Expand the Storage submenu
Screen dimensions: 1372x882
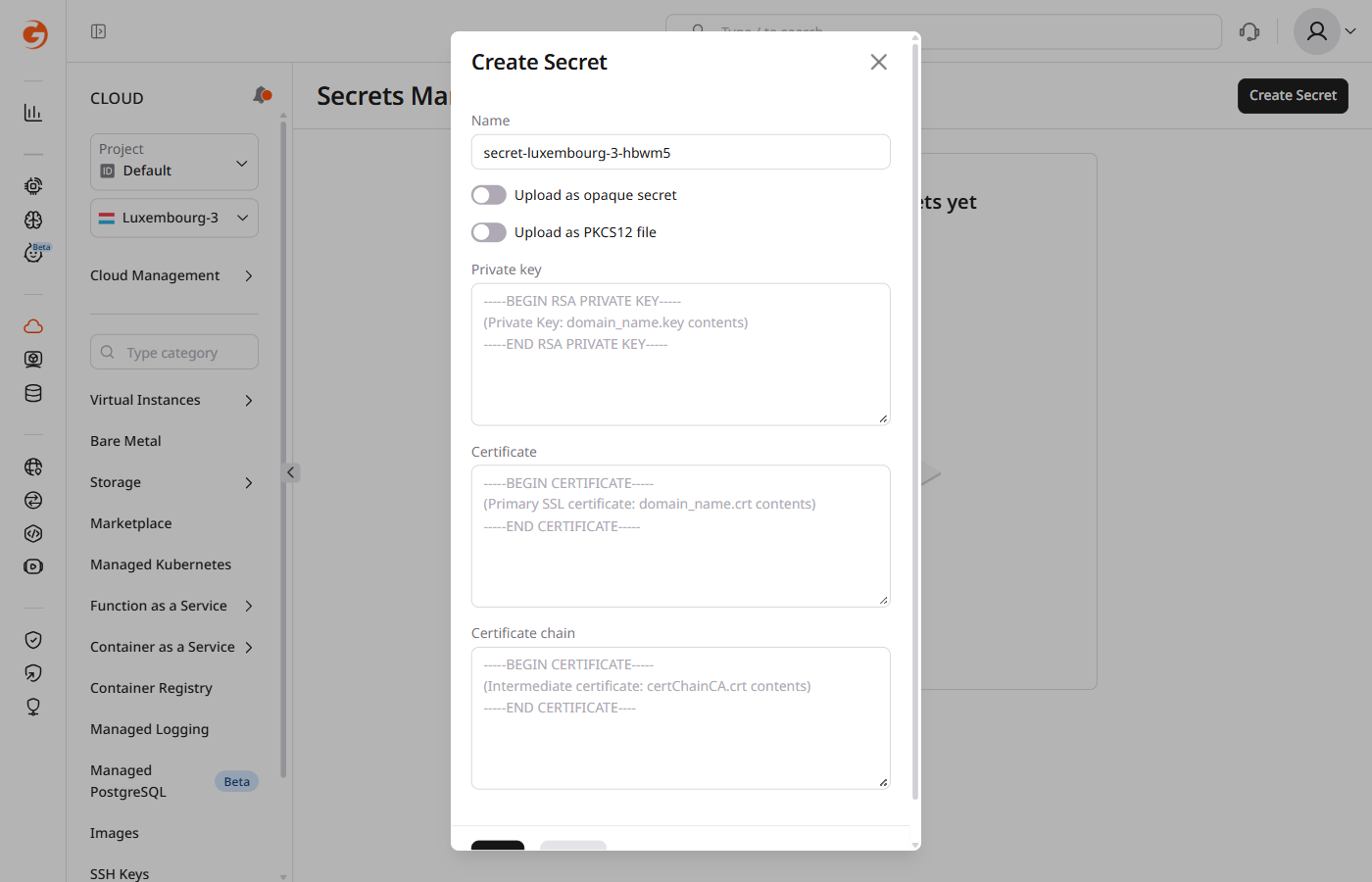(x=174, y=482)
